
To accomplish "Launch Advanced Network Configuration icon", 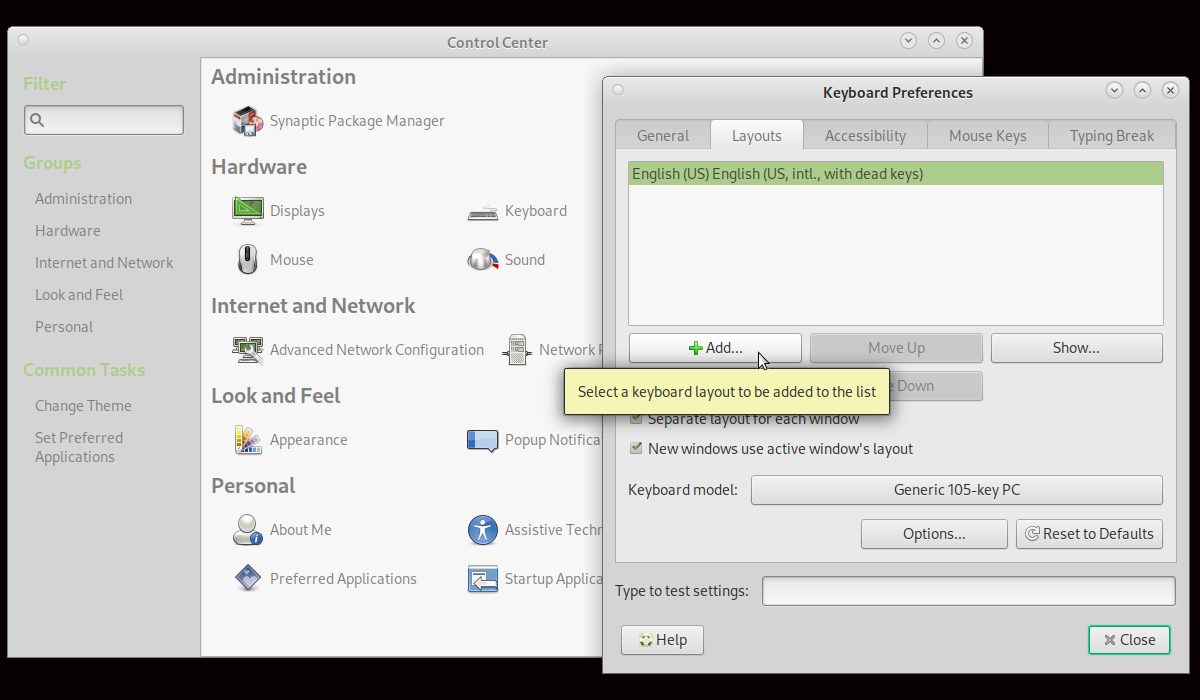I will [247, 350].
